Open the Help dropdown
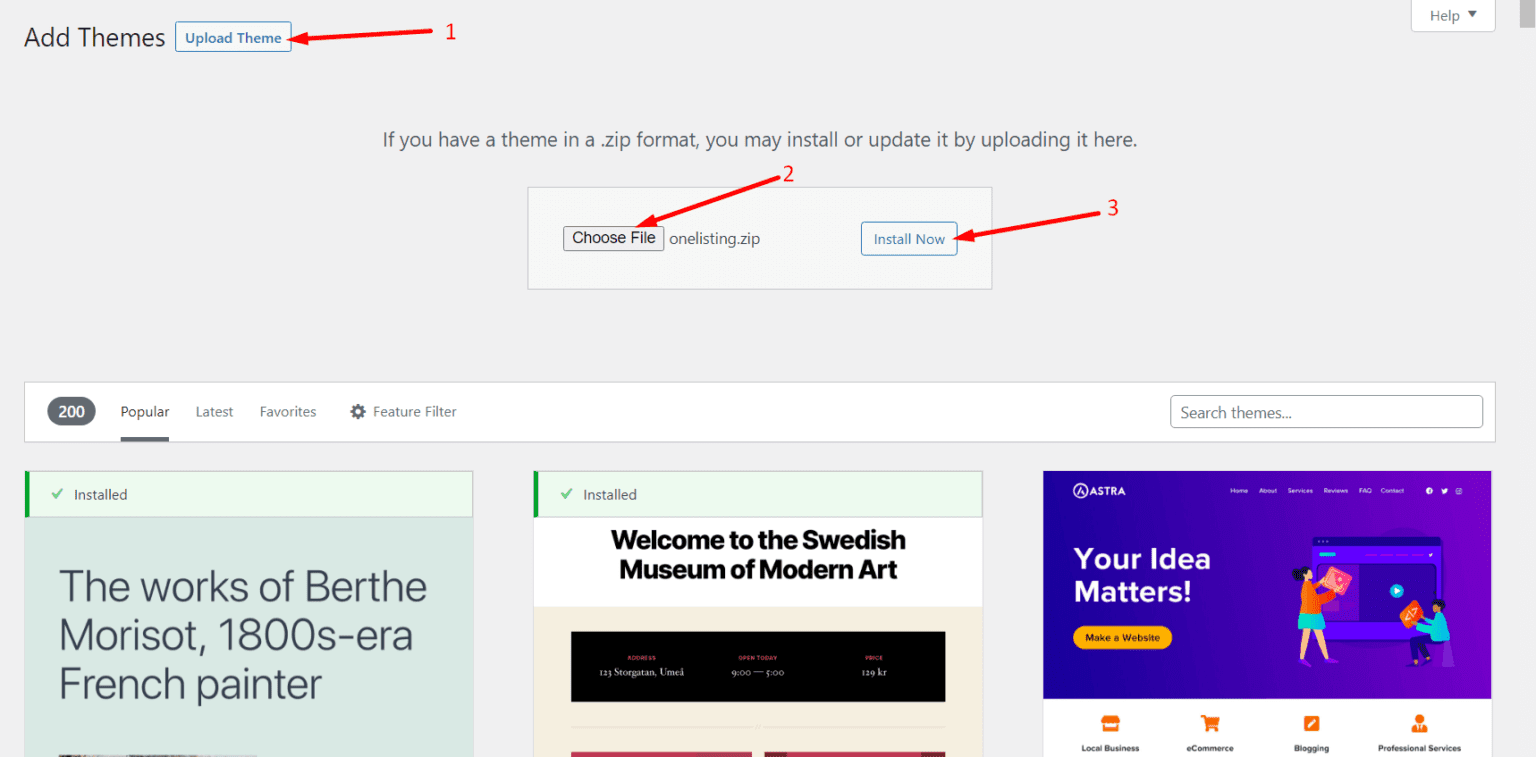 pos(1452,16)
